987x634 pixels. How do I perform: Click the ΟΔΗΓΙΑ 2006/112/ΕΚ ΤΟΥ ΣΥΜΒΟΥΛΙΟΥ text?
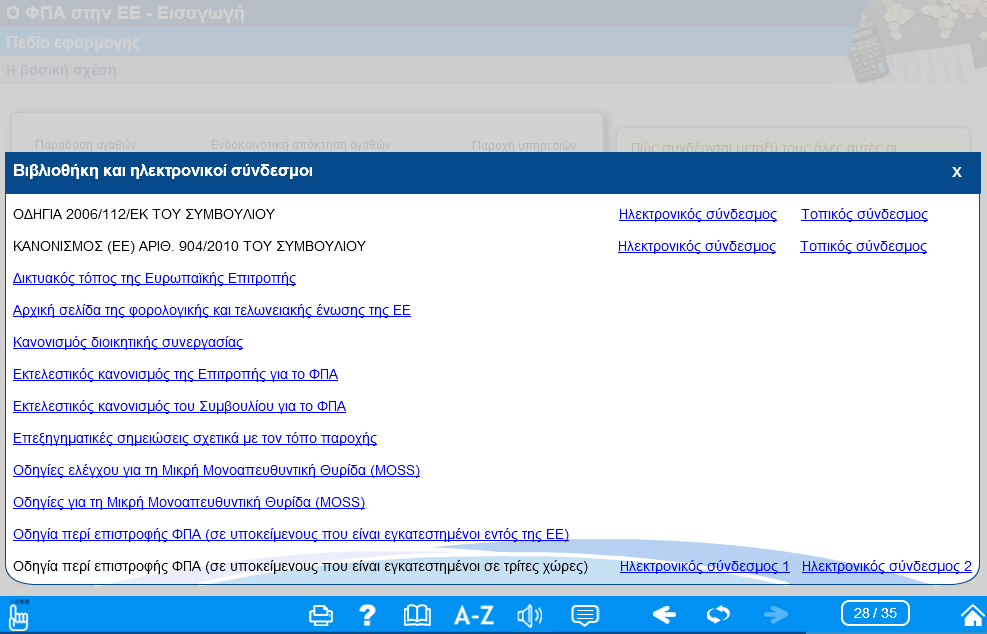click(x=144, y=214)
